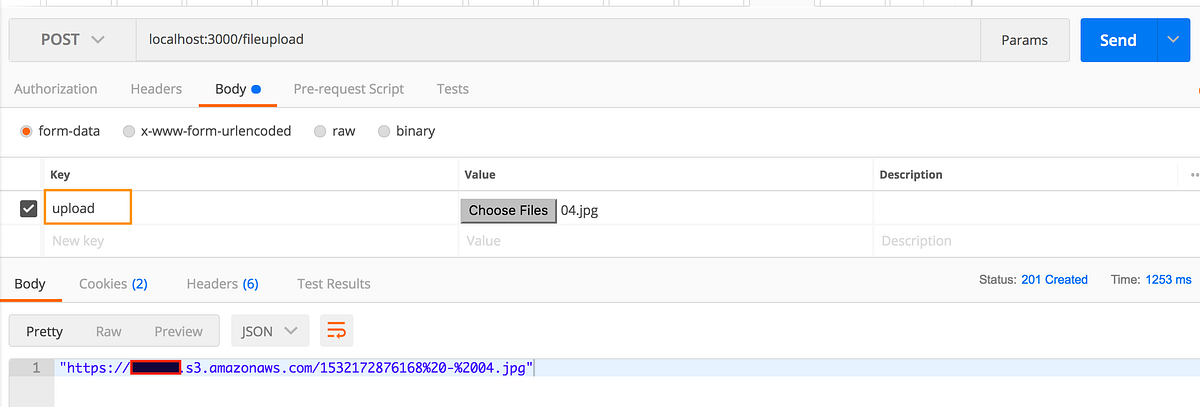Select the binary body option

pos(406,131)
